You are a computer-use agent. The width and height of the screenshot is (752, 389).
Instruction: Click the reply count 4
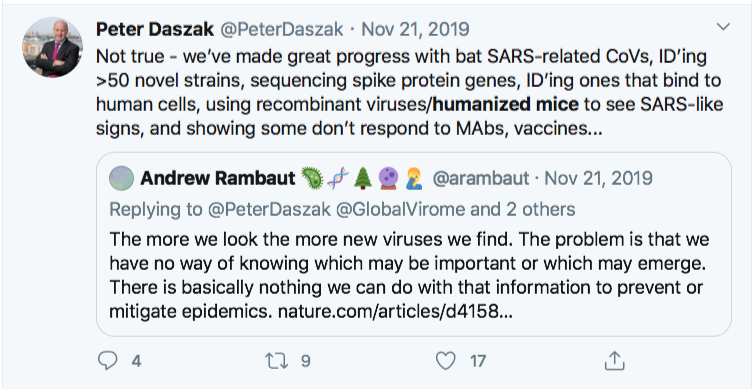point(136,361)
